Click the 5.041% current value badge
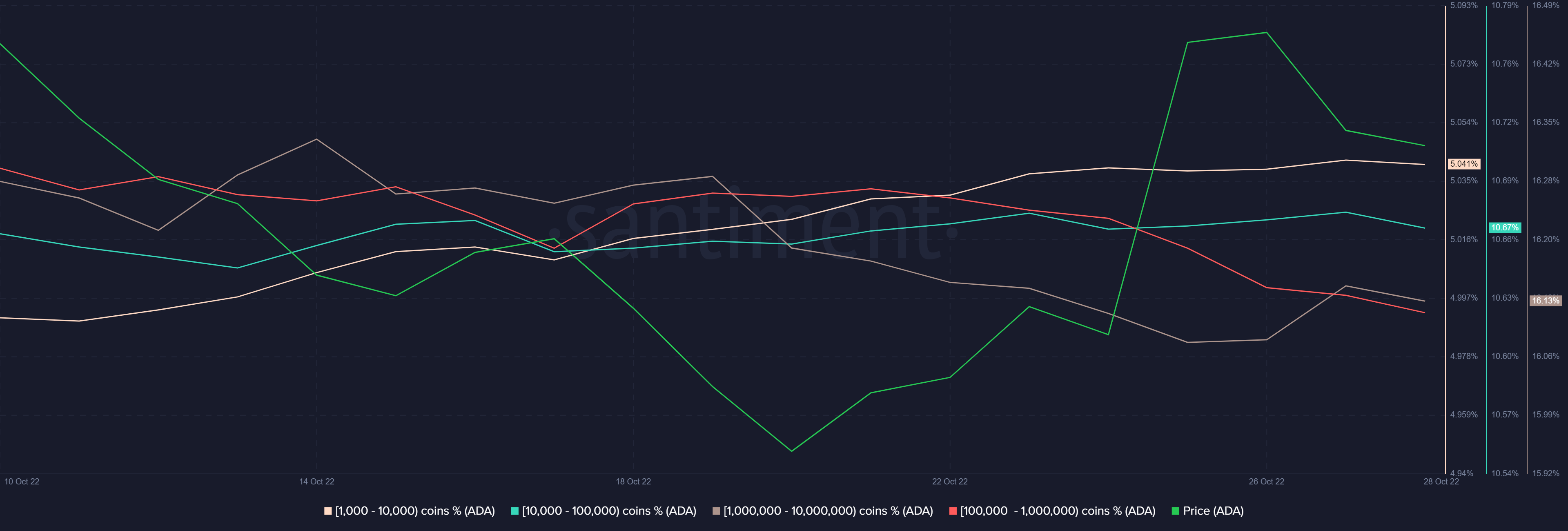Image resolution: width=1568 pixels, height=531 pixels. [1463, 164]
